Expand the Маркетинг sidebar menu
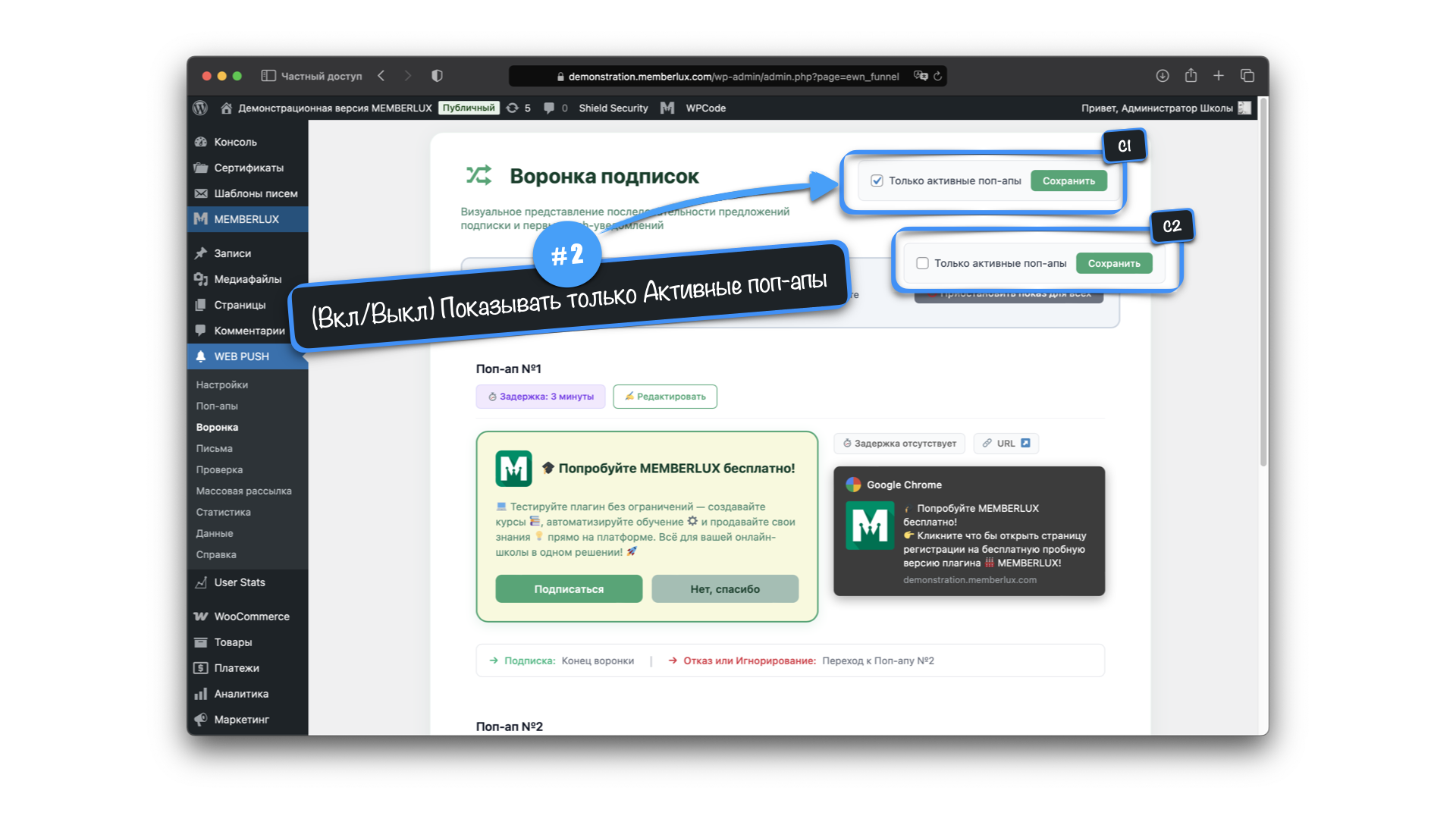The width and height of the screenshot is (1456, 819). (241, 720)
